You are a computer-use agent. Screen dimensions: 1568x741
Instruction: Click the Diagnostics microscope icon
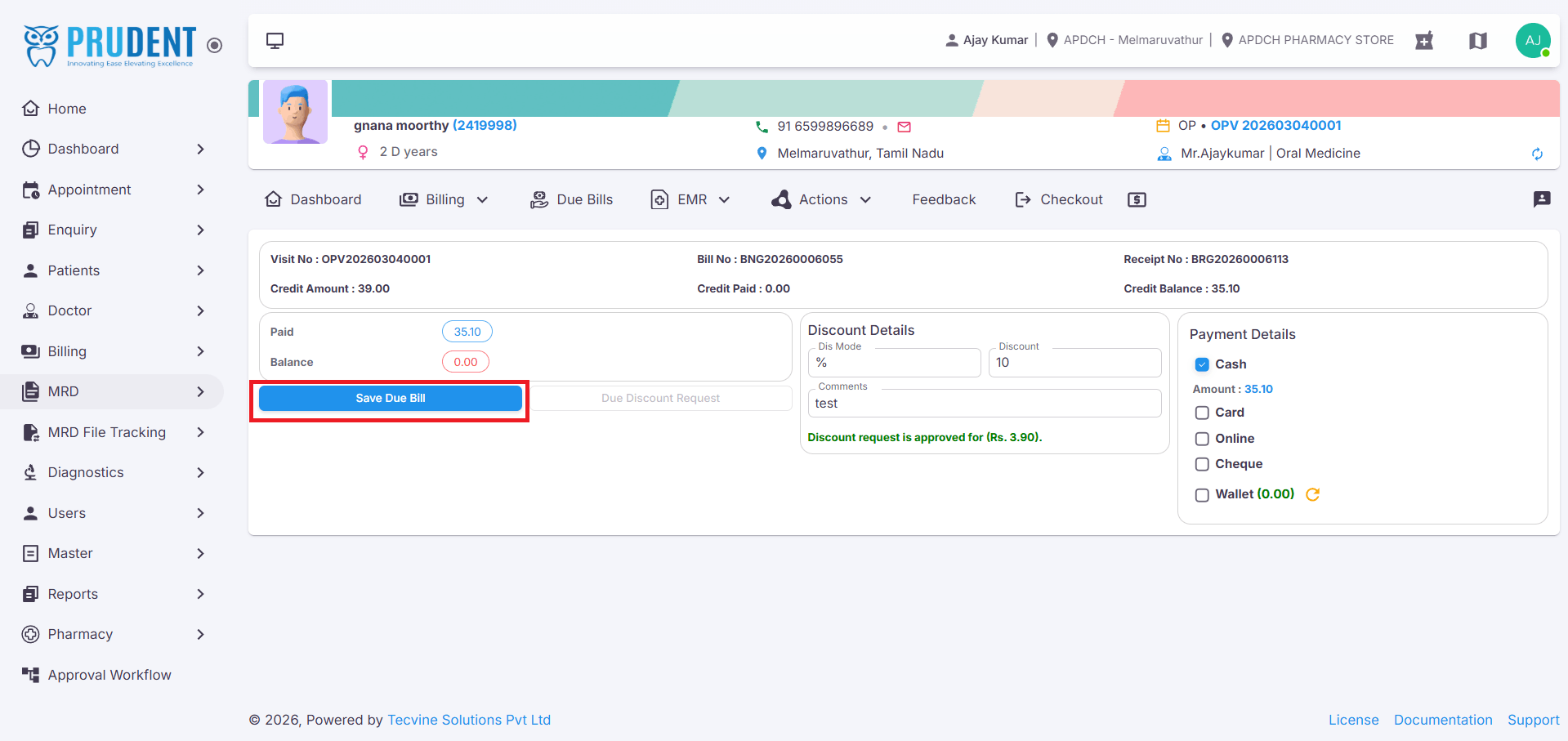pos(31,472)
